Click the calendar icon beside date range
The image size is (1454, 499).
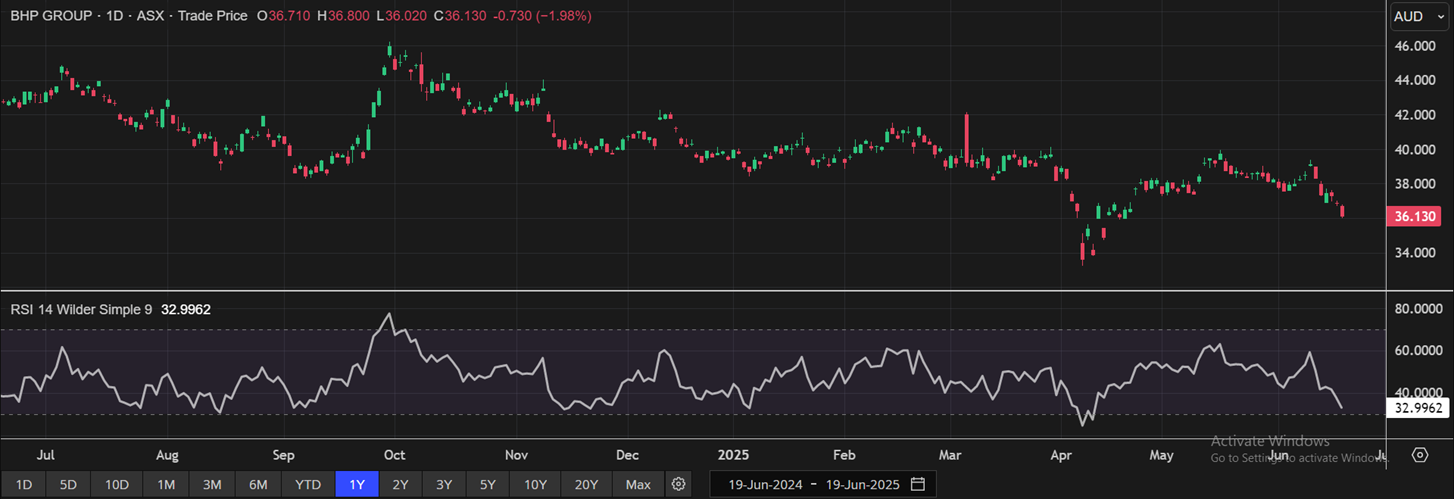[x=917, y=485]
